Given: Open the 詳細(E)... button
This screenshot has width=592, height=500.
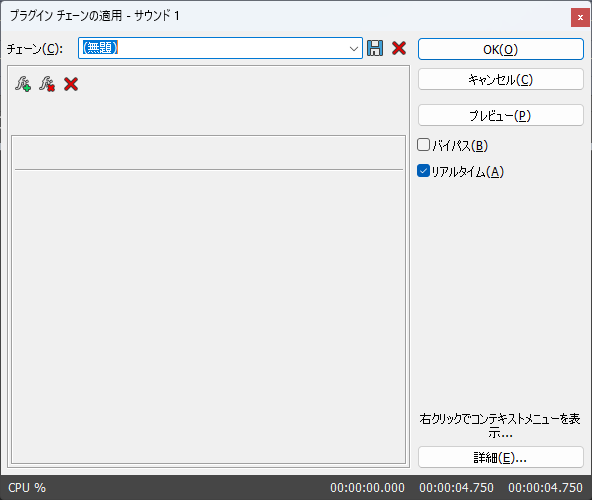Looking at the screenshot, I should 501,457.
